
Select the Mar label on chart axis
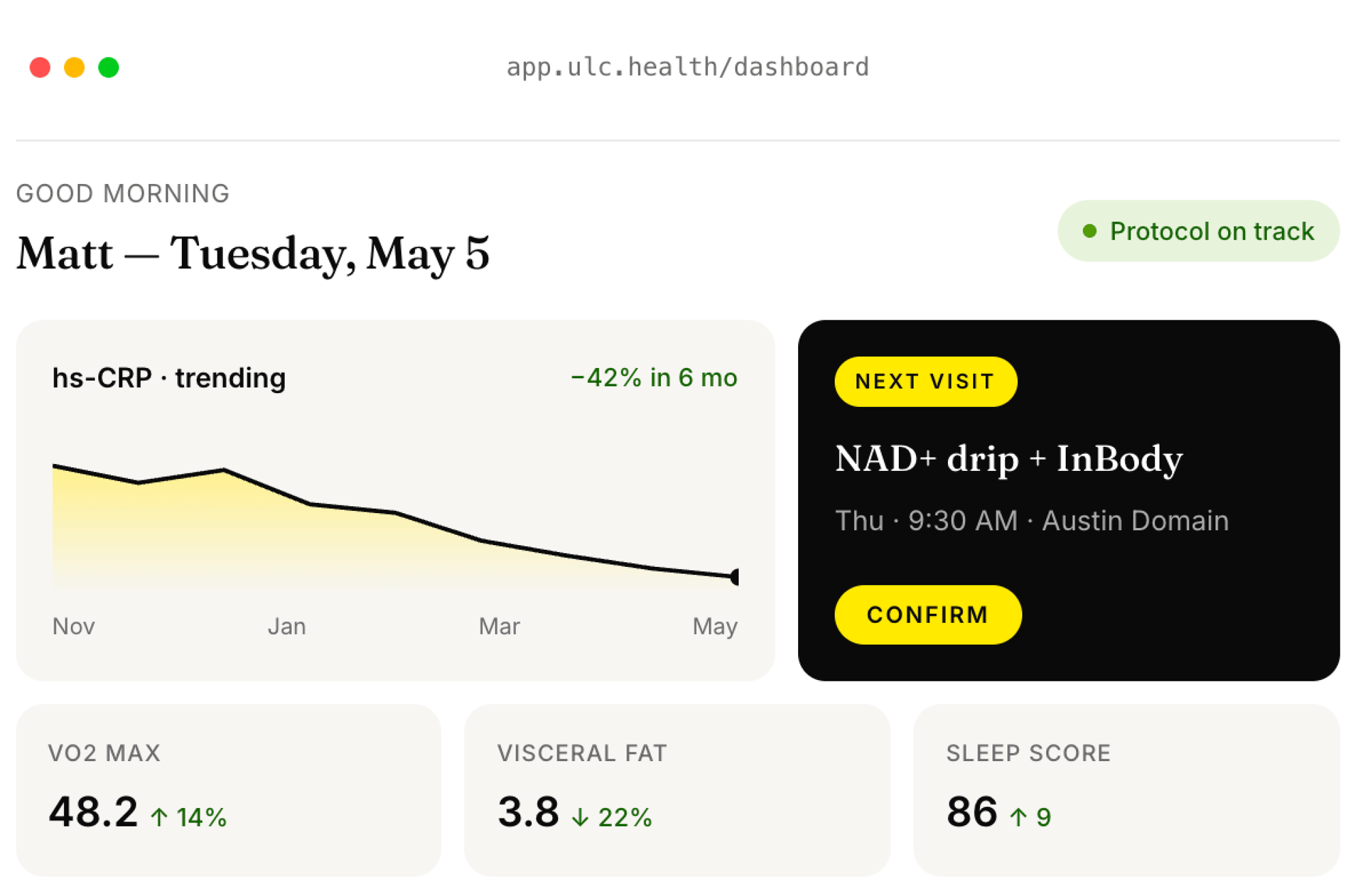click(x=499, y=626)
